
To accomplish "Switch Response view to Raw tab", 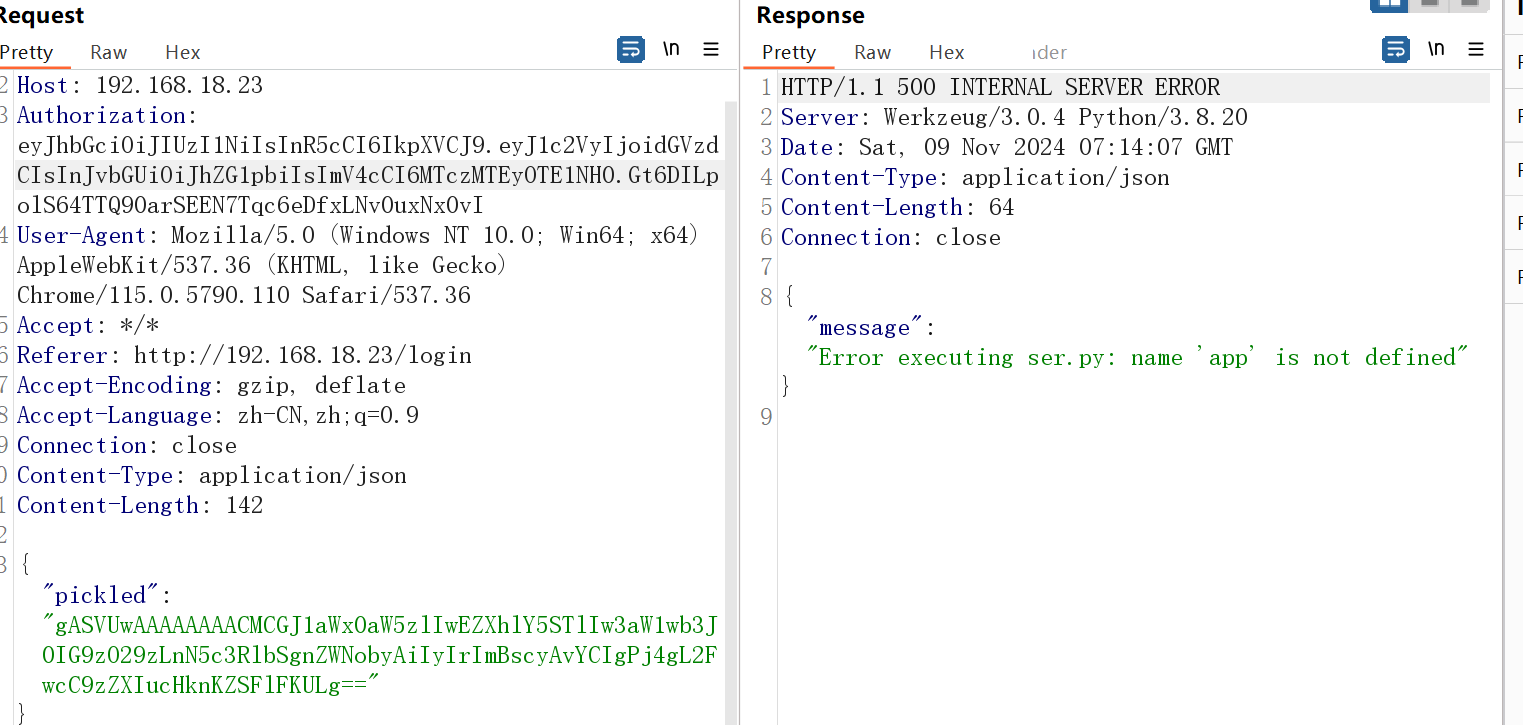I will click(x=873, y=52).
